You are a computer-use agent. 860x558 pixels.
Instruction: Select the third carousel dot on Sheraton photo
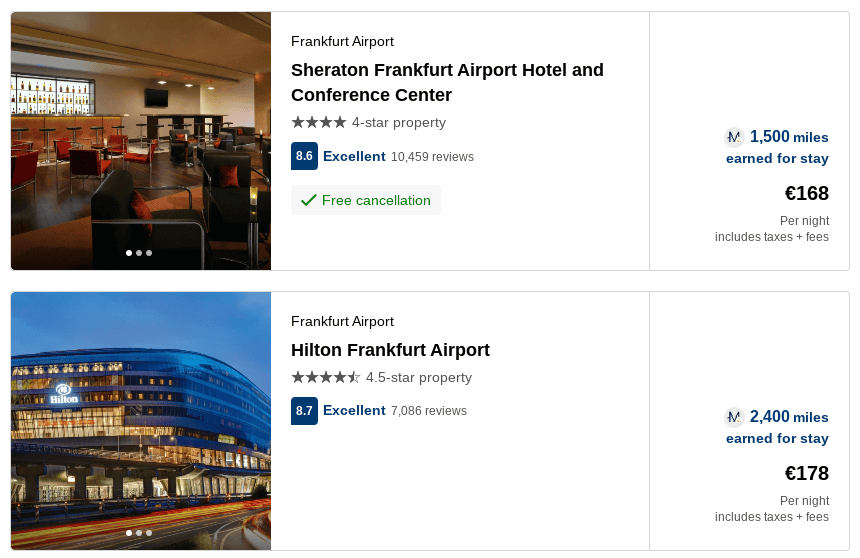(149, 253)
